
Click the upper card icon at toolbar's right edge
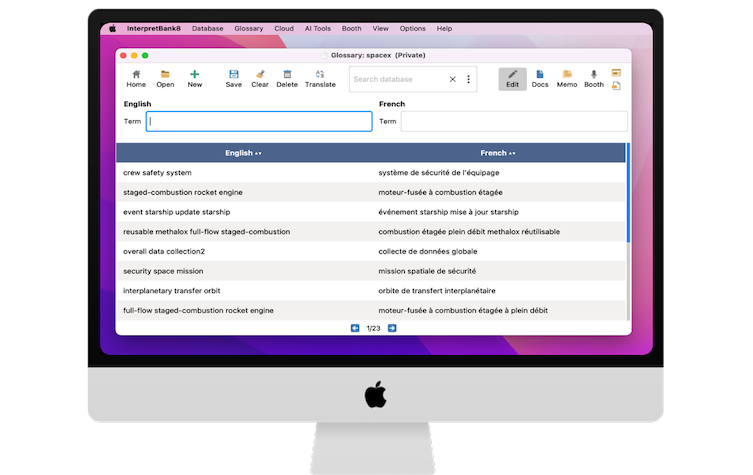point(616,73)
